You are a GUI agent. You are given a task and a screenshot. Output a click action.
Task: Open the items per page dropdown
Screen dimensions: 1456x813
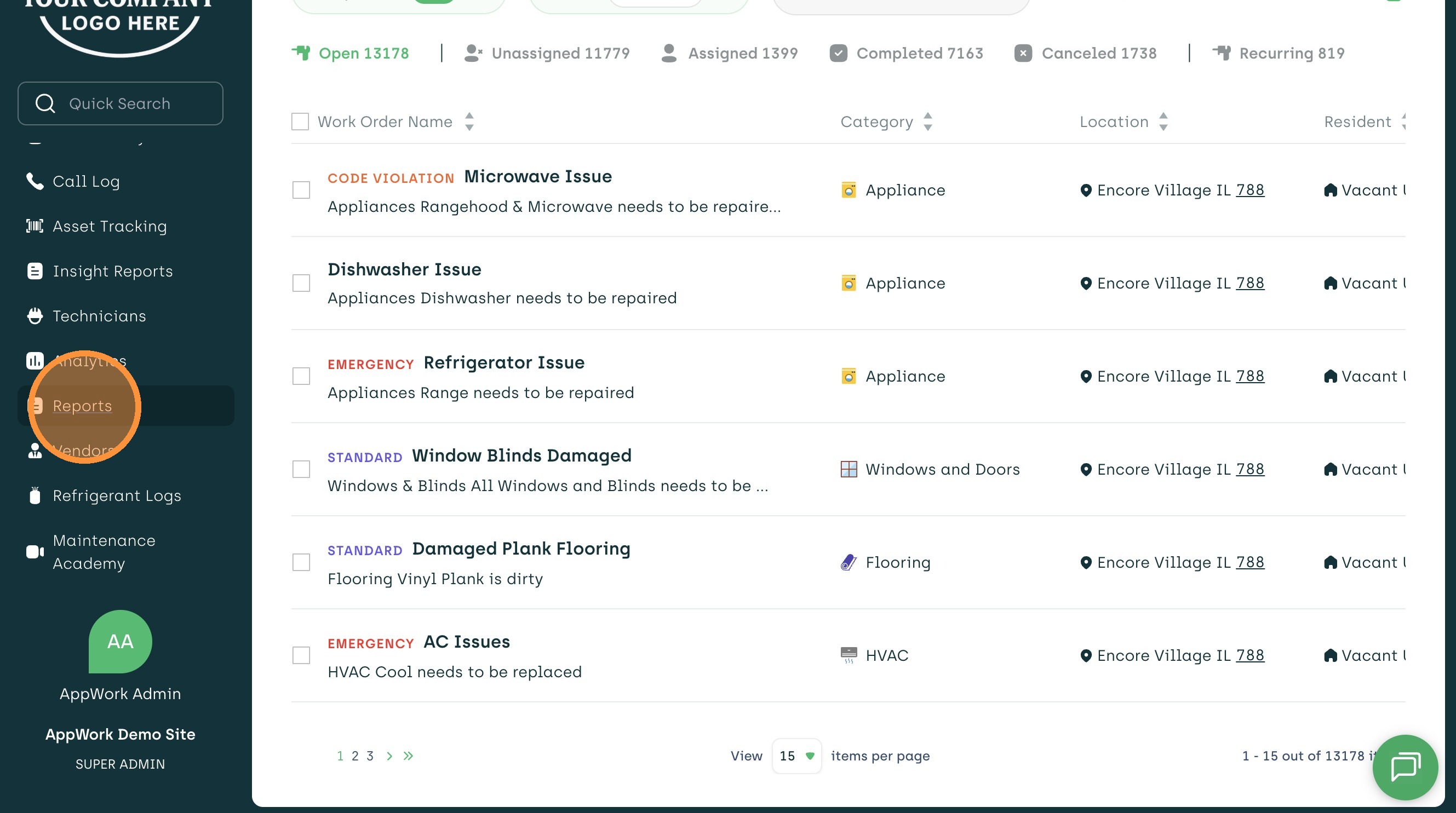tap(796, 756)
